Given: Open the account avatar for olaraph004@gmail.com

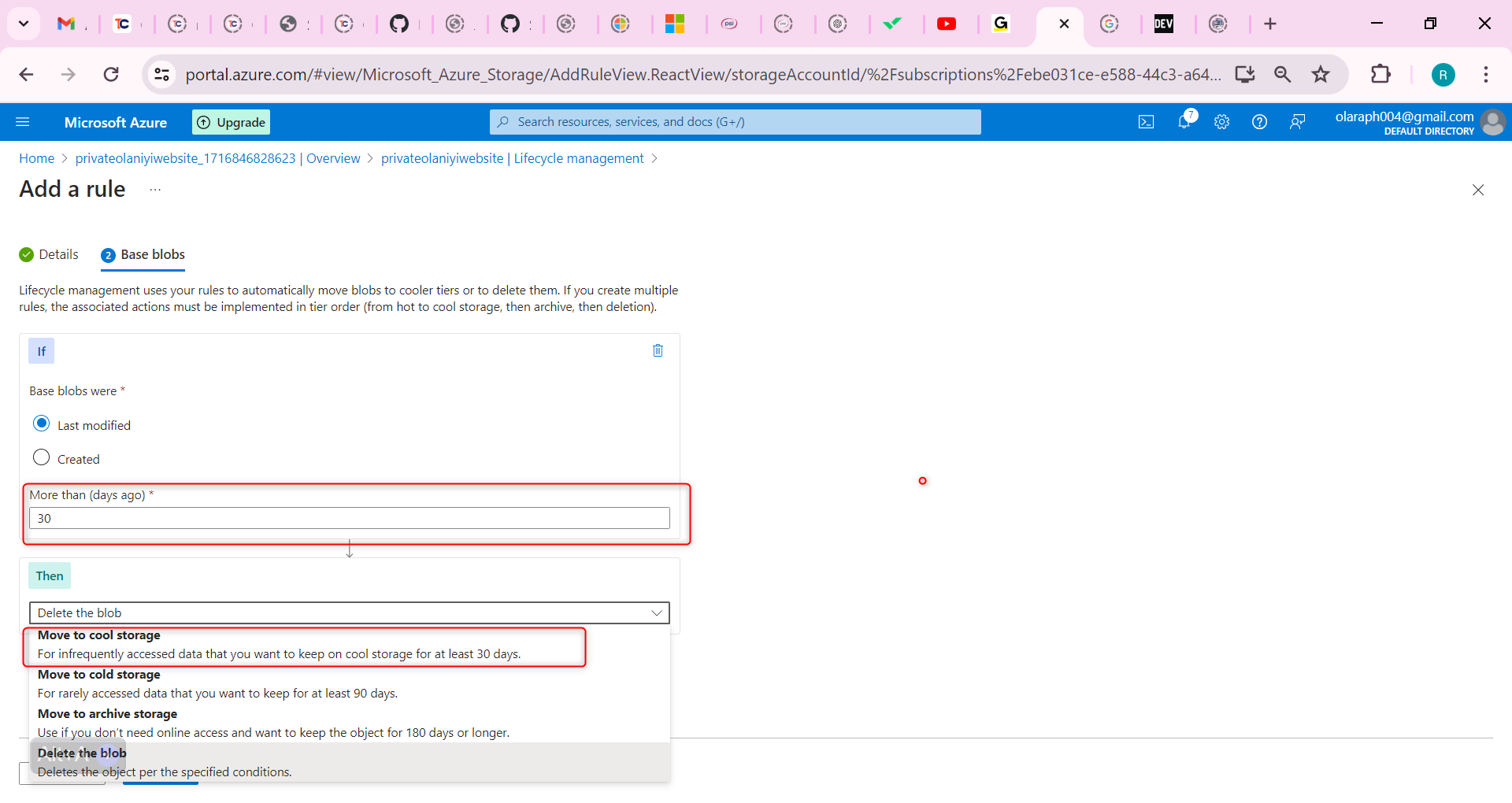Looking at the screenshot, I should [x=1492, y=122].
